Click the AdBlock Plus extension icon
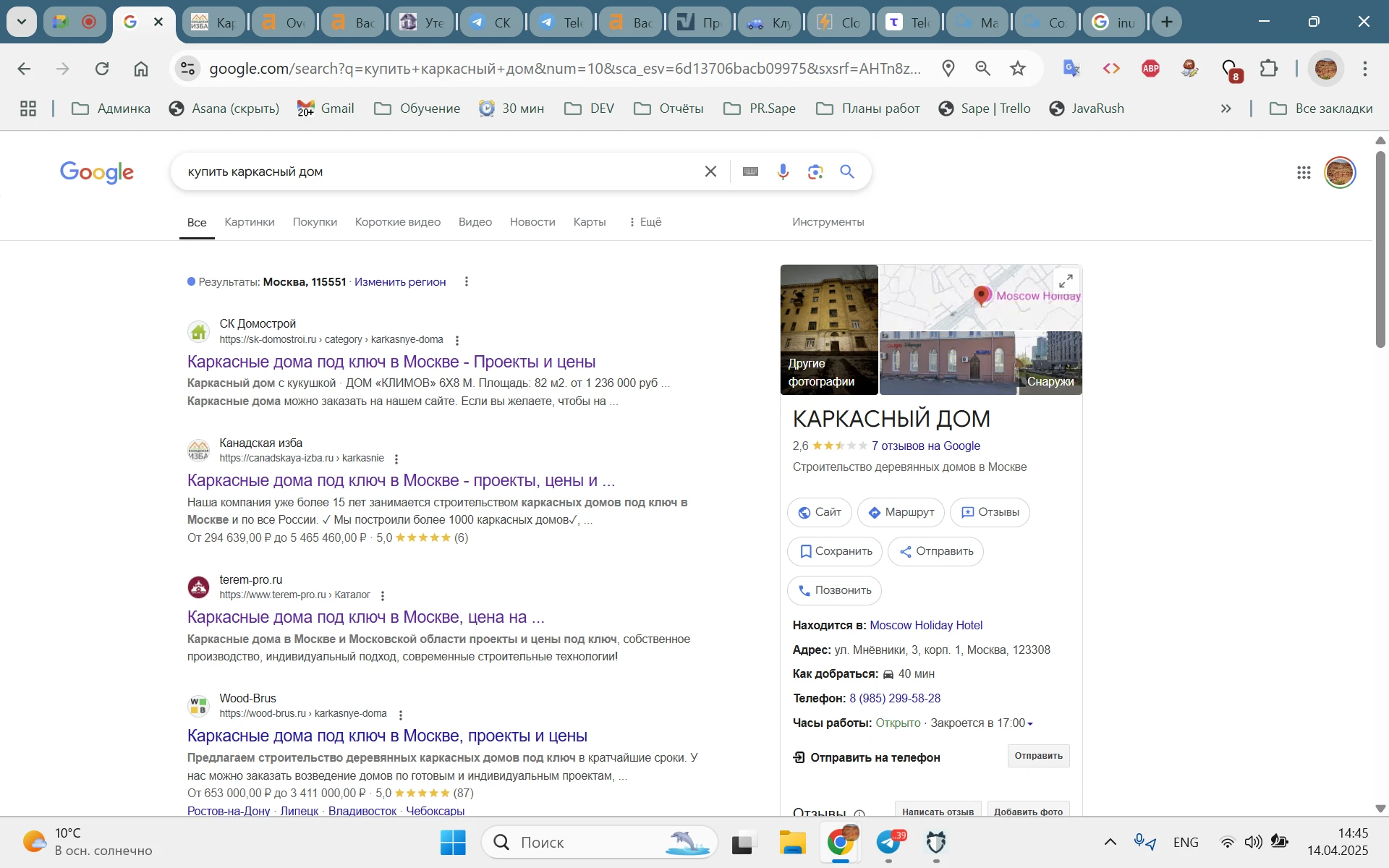The image size is (1389, 868). point(1150,69)
